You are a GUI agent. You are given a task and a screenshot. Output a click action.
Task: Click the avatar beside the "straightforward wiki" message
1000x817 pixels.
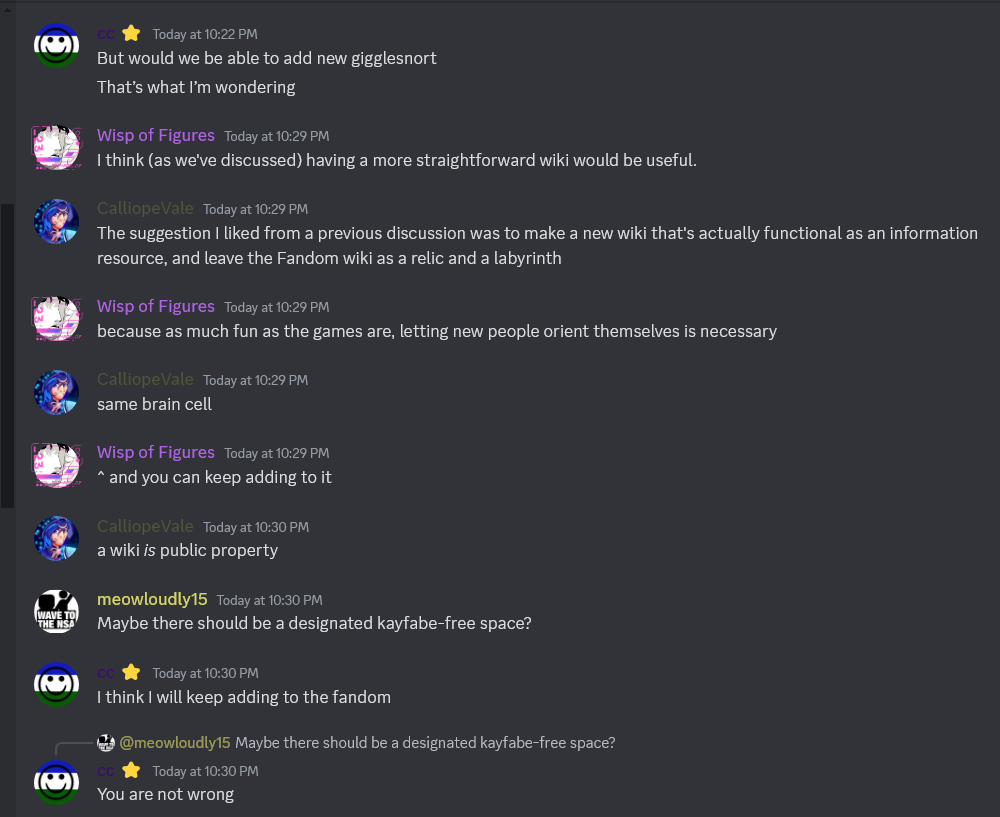pos(57,147)
